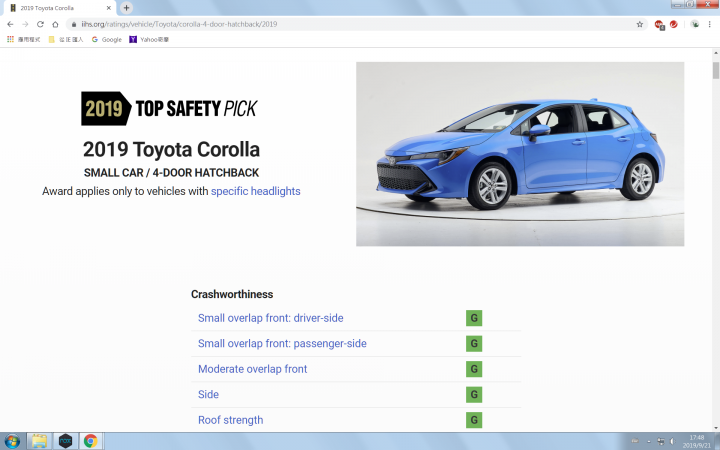Open the specific headlights link
This screenshot has width=720, height=450.
click(x=255, y=191)
